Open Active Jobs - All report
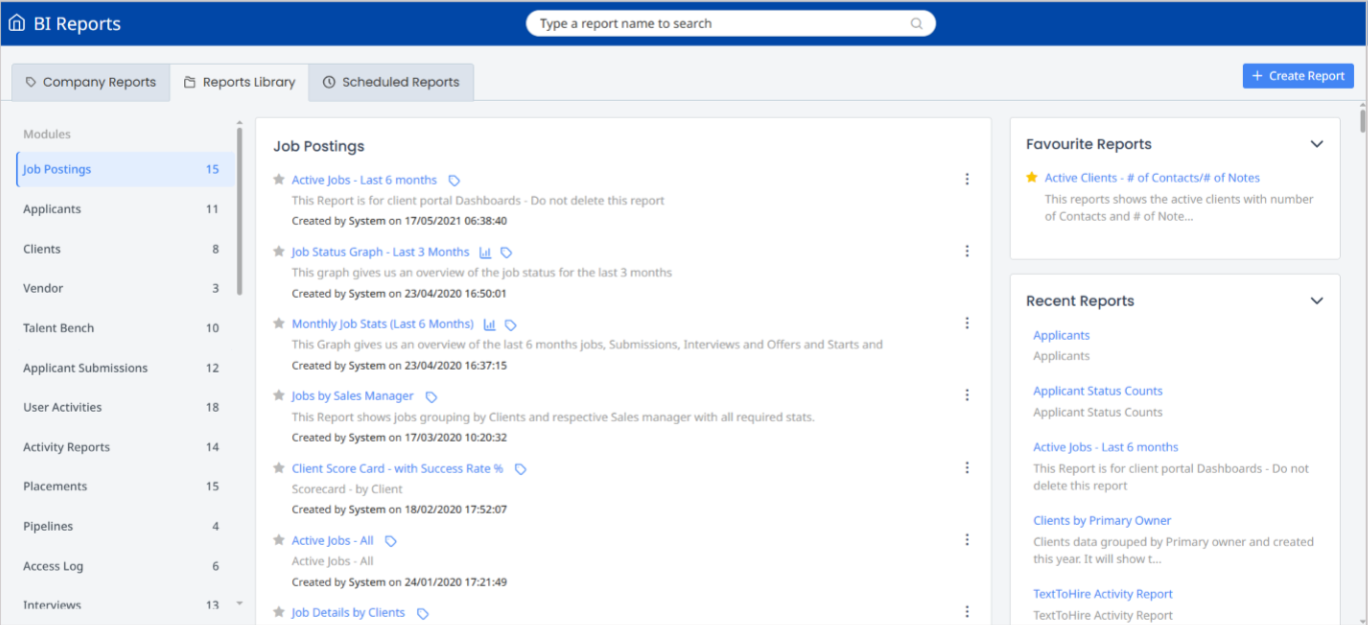Image resolution: width=1368 pixels, height=625 pixels. coord(332,540)
